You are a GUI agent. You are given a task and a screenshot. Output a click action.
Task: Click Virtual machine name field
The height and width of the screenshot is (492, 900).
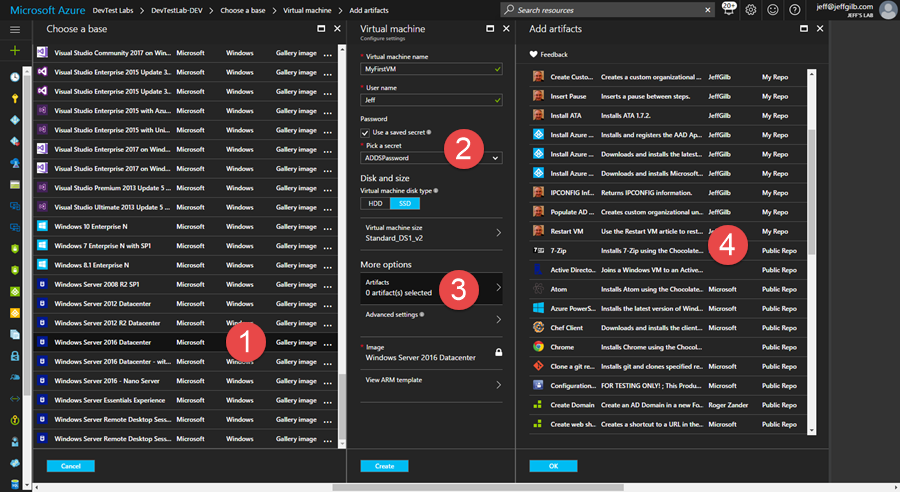(x=432, y=69)
